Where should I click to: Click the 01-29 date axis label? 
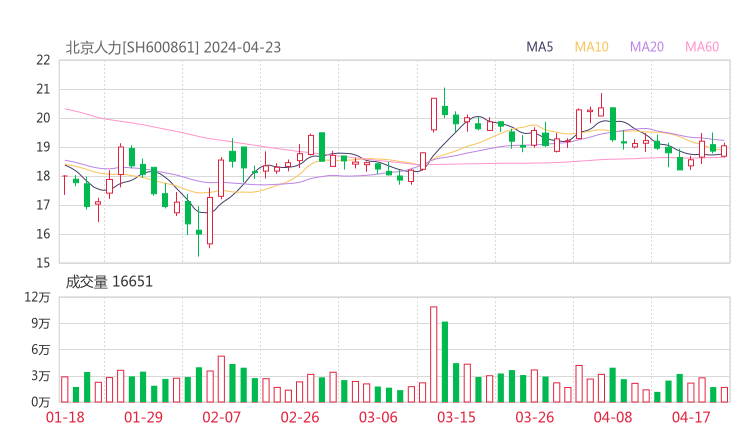143,417
